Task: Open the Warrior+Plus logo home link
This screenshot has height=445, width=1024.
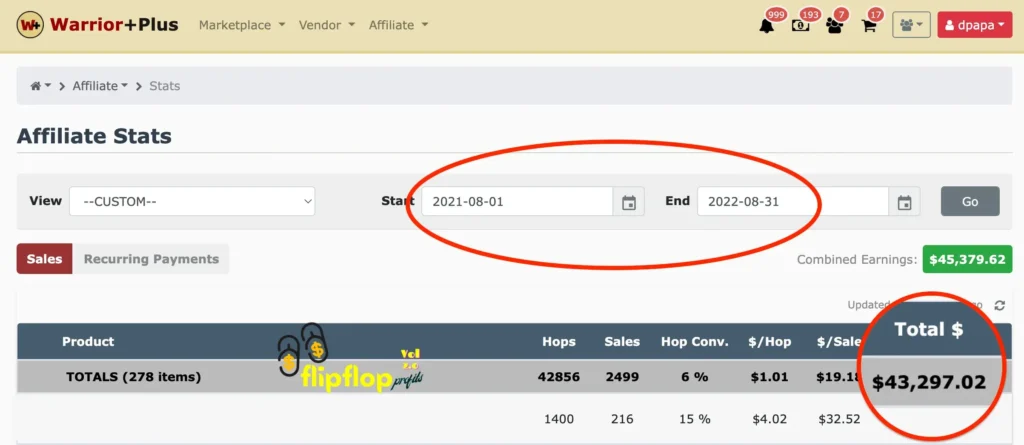Action: tap(97, 25)
